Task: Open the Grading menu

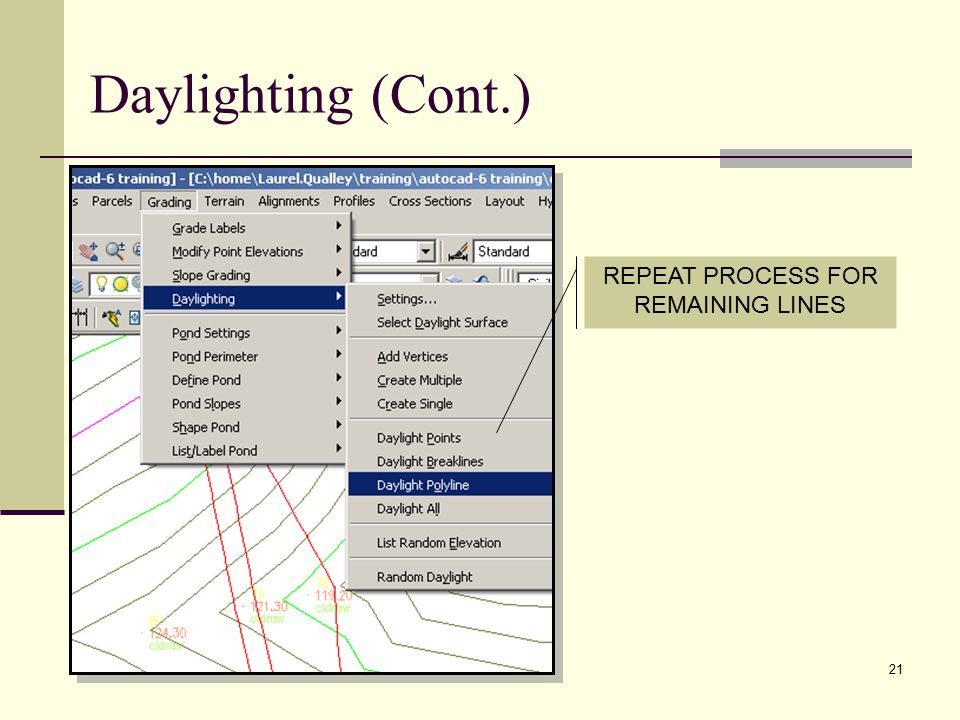Action: tap(169, 201)
